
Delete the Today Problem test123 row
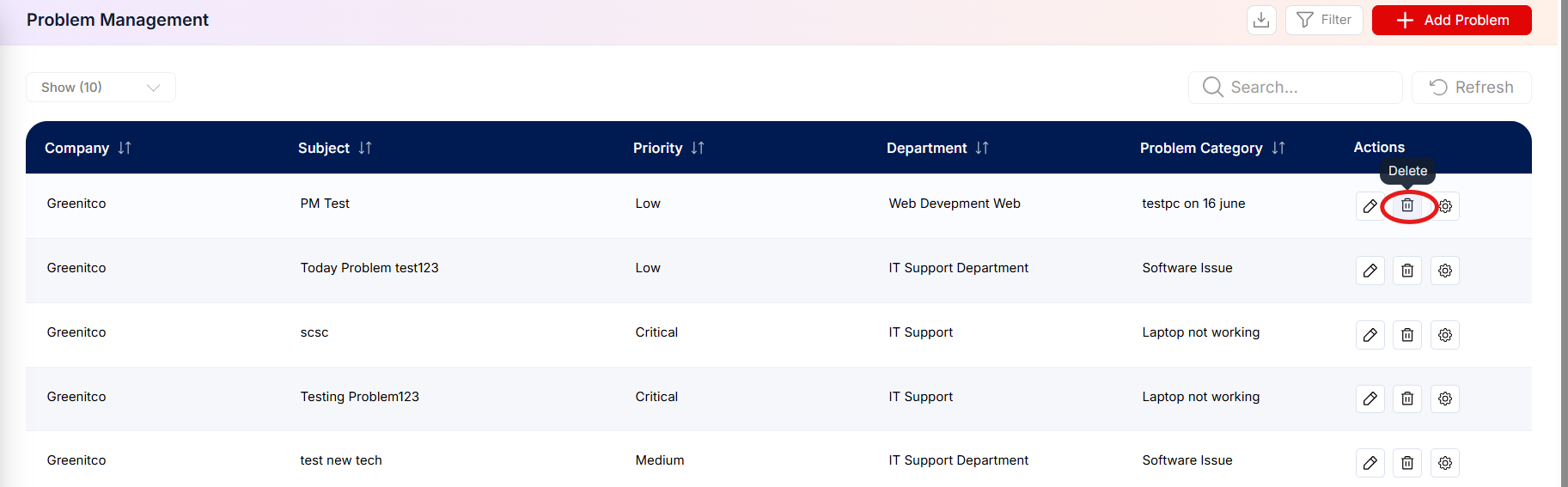click(x=1407, y=271)
